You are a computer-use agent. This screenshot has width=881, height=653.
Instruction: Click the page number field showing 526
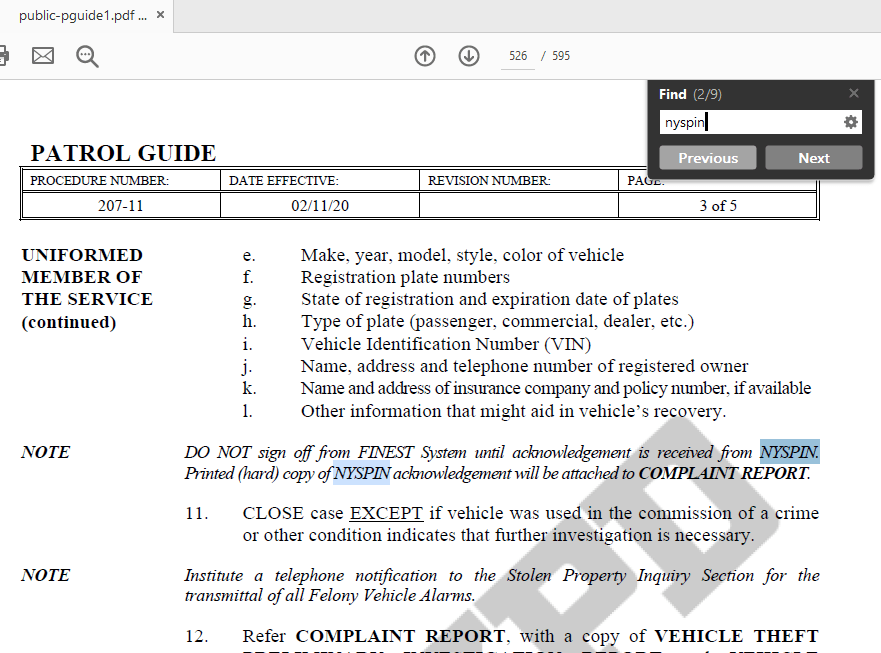point(518,56)
